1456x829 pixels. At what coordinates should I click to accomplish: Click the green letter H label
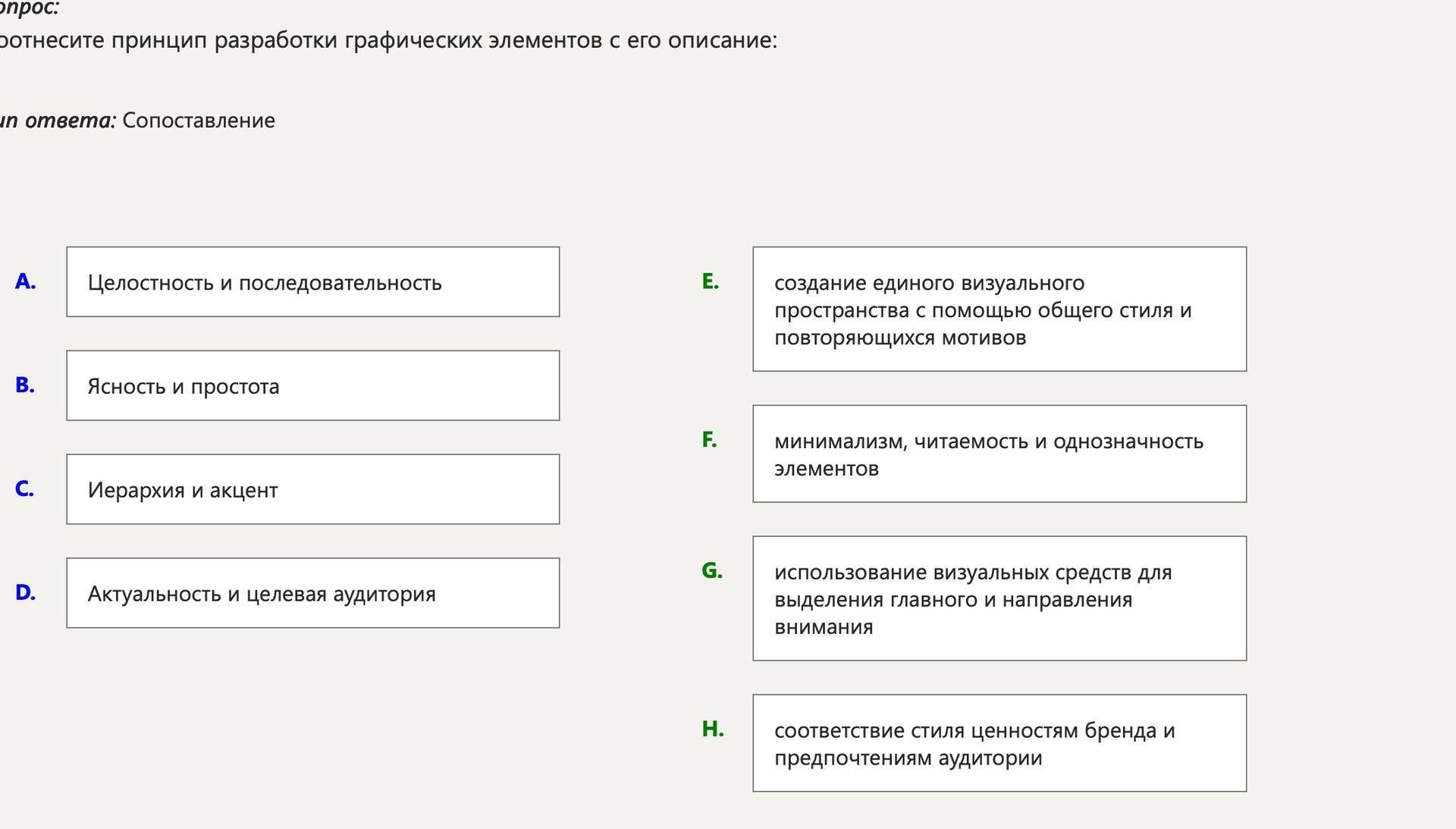713,729
